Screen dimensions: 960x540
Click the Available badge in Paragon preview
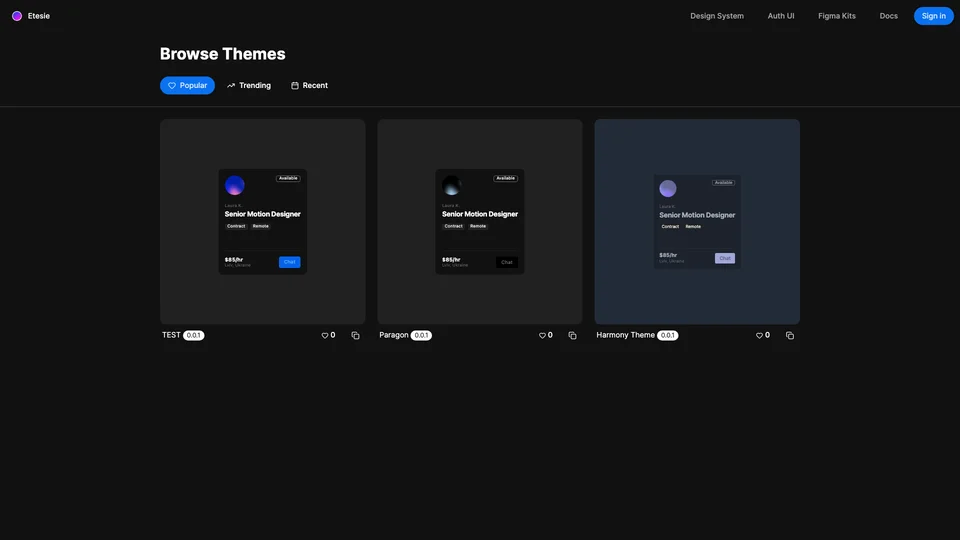[506, 178]
